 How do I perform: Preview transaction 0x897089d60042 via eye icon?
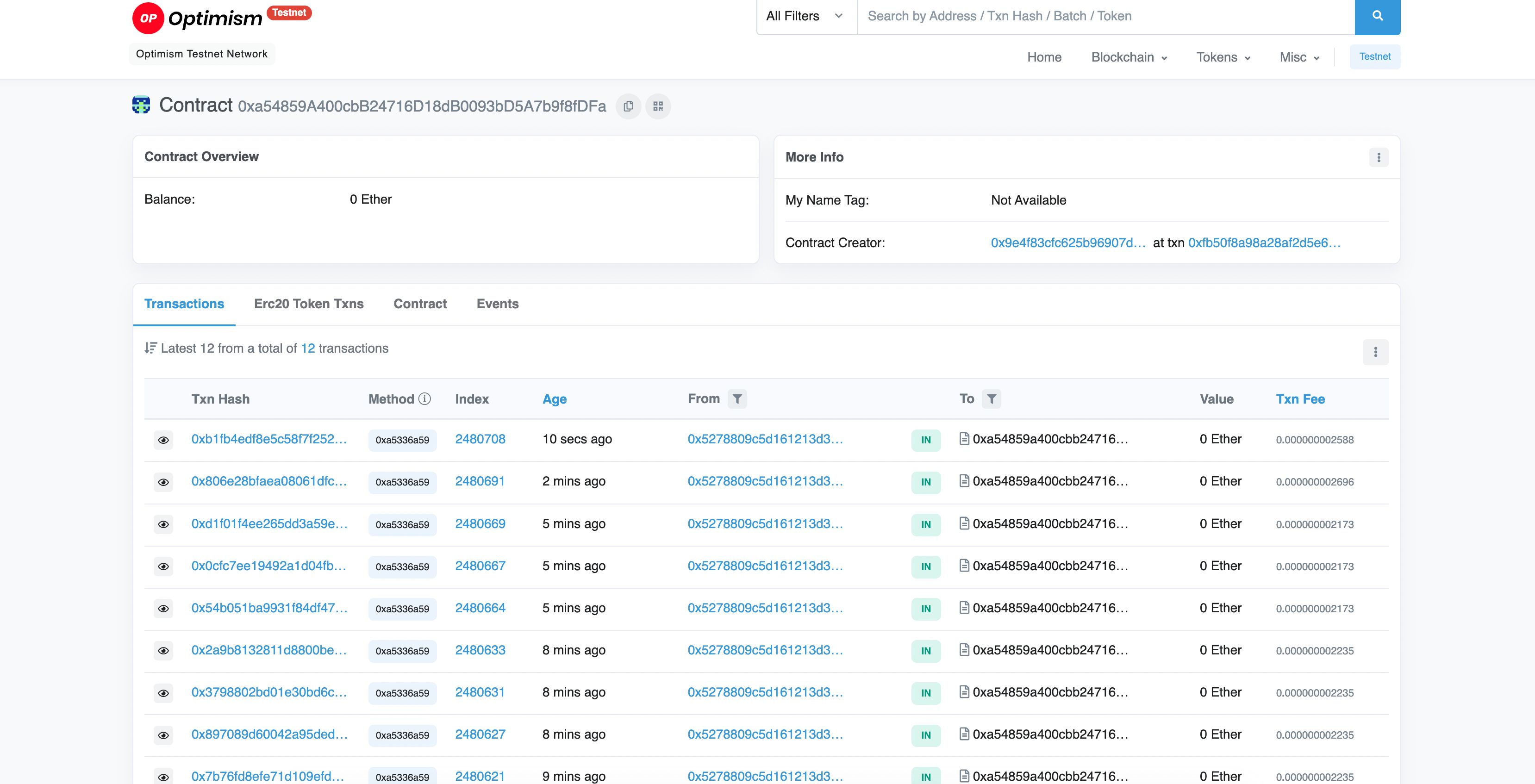click(163, 735)
